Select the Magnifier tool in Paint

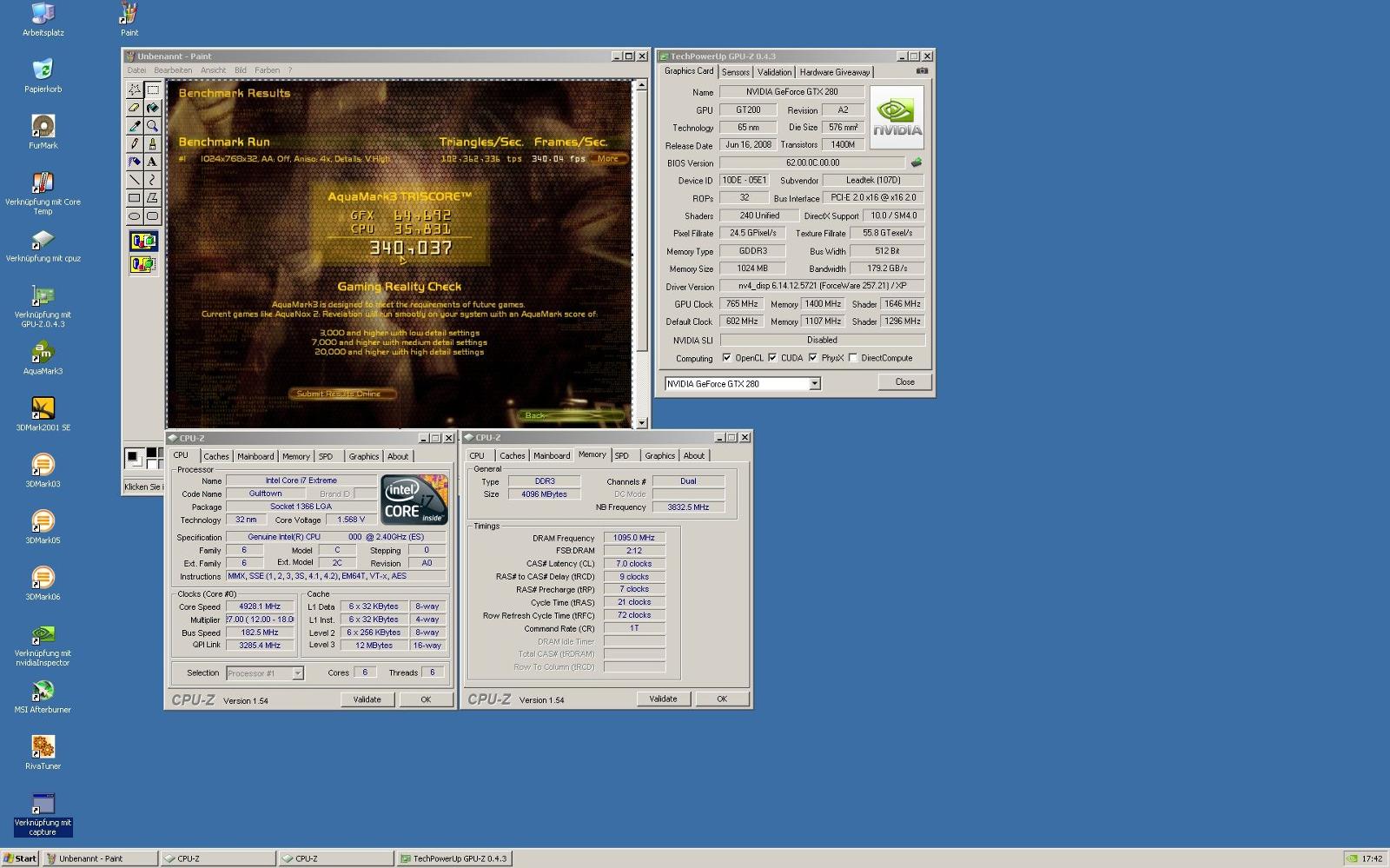pyautogui.click(x=153, y=126)
